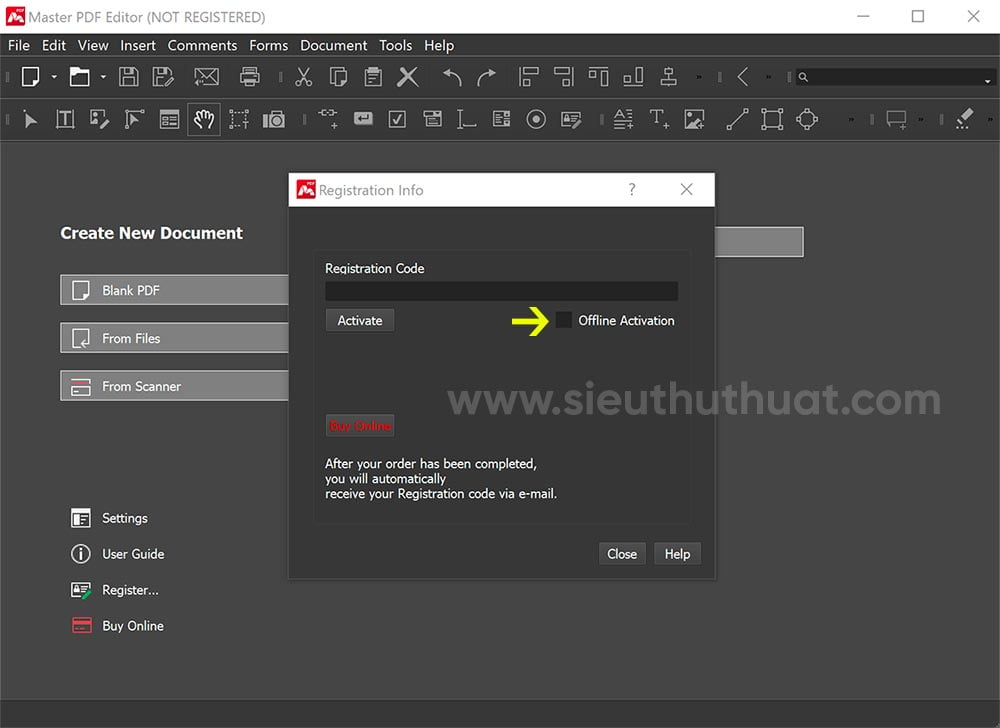Click the Print icon
The height and width of the screenshot is (728, 1000).
tap(249, 77)
